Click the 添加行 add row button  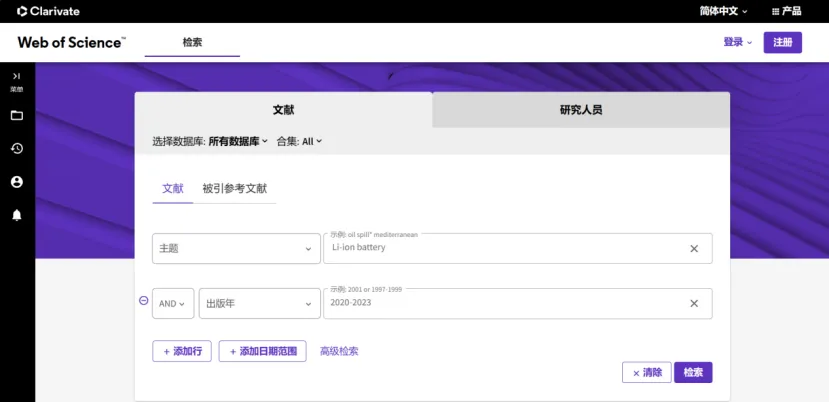[x=182, y=351]
